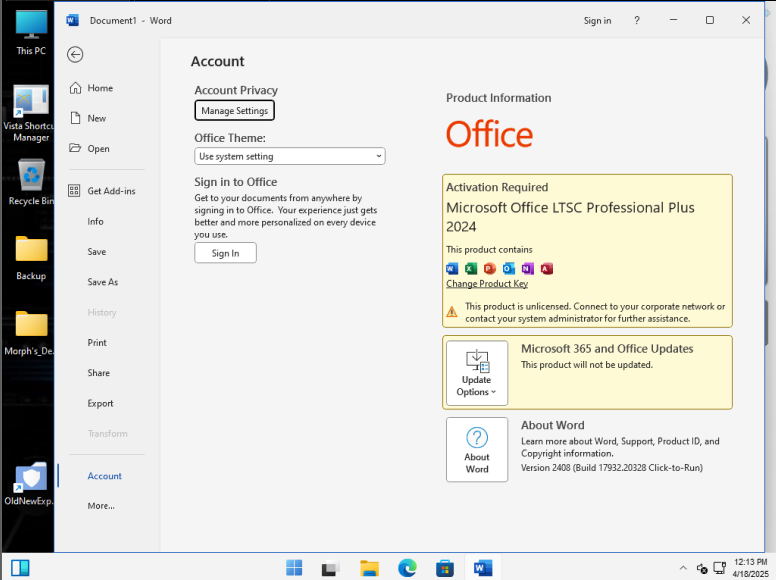Click the Manage Settings button
The image size is (776, 580).
tap(235, 110)
